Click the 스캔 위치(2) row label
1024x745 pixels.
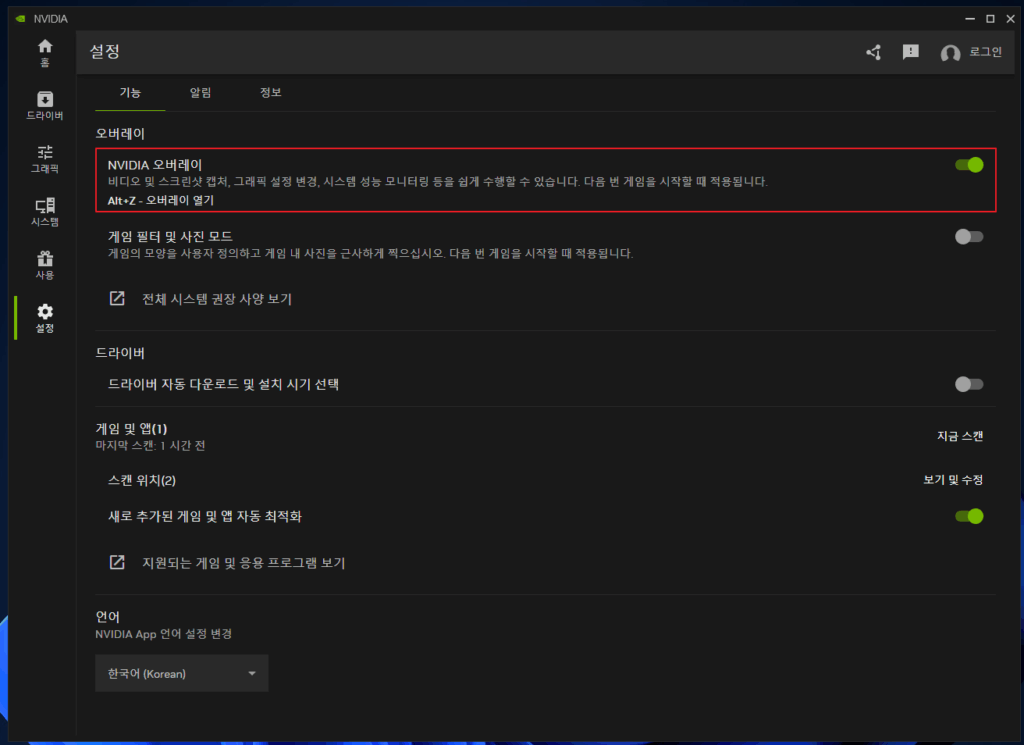pyautogui.click(x=142, y=481)
